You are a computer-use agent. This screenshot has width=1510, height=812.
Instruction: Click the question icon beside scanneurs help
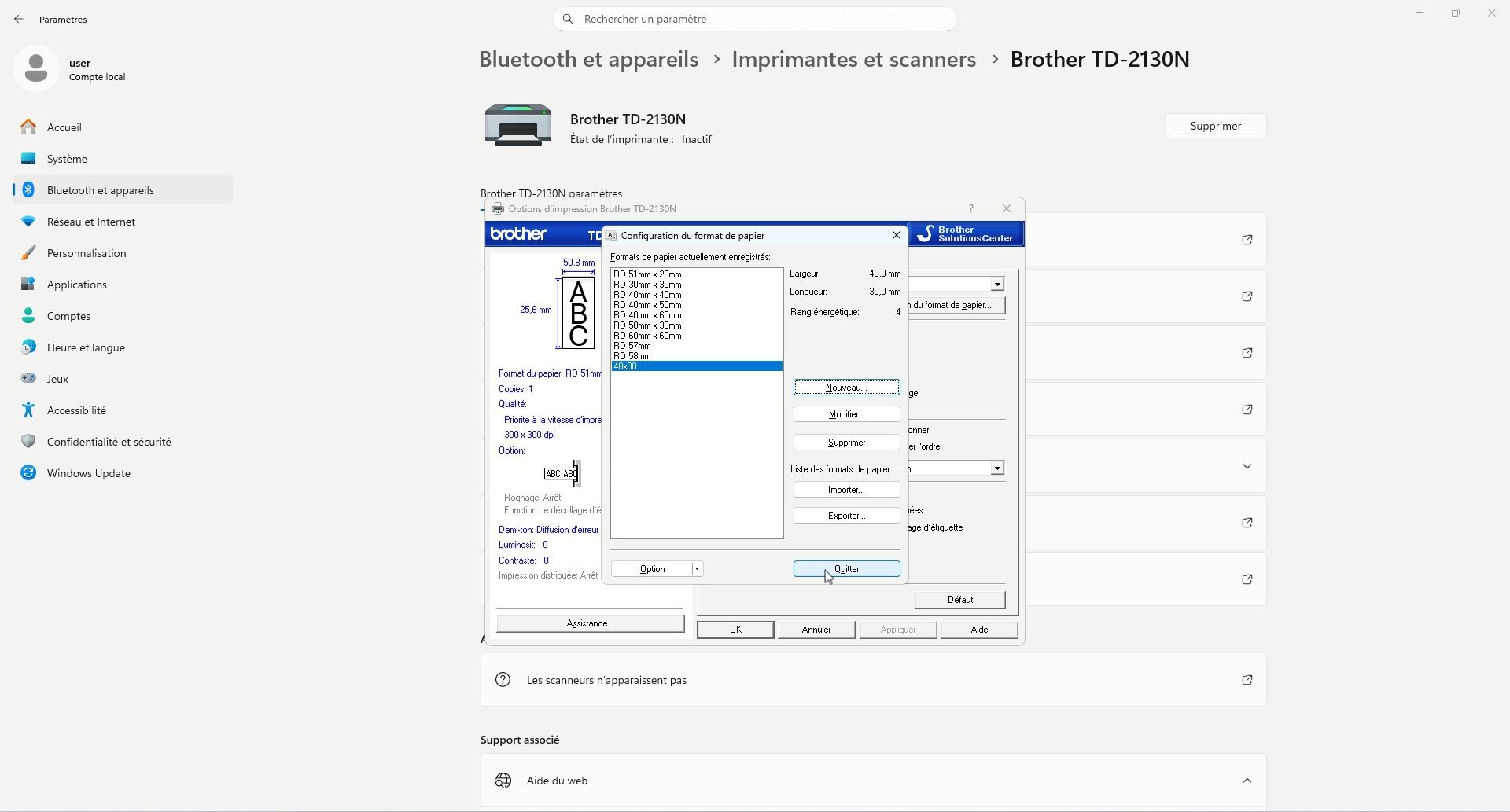[x=503, y=680]
